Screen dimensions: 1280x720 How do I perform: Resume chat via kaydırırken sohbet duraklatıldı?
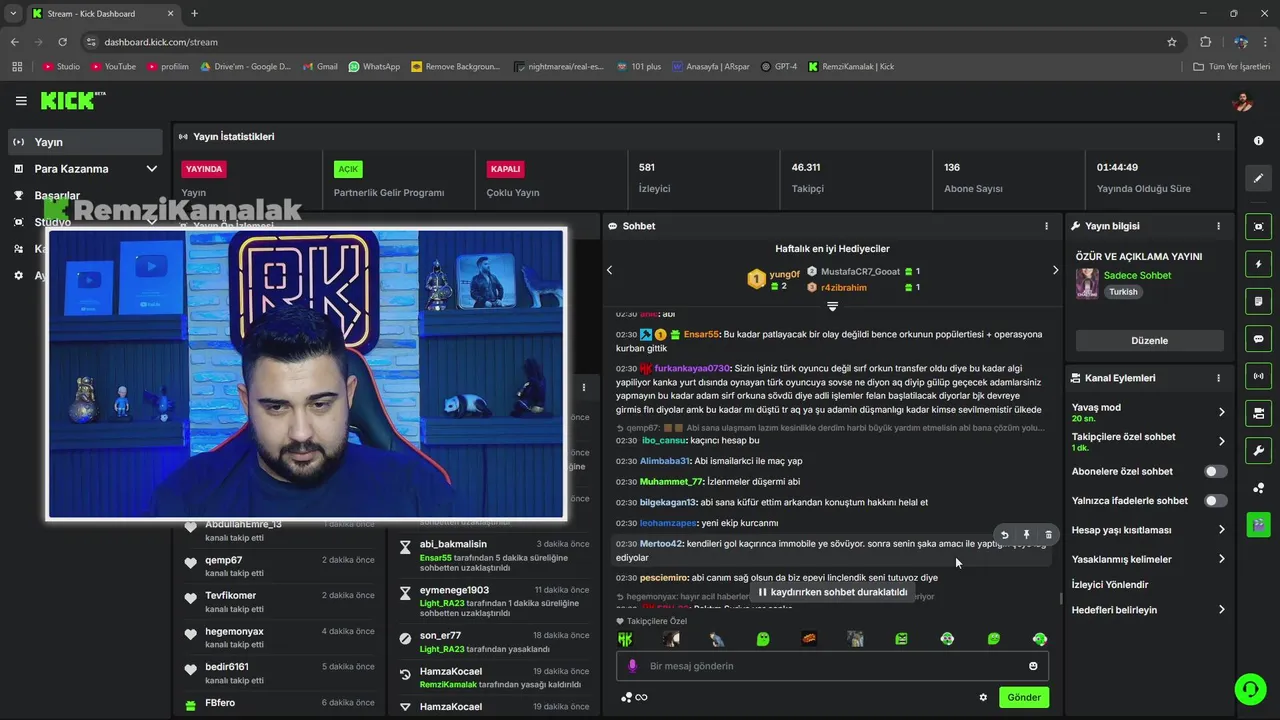pos(832,592)
